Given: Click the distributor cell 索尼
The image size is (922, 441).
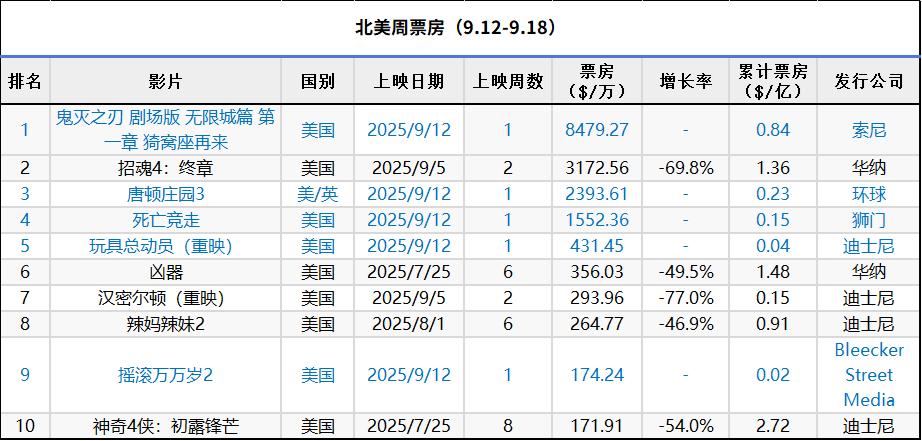Looking at the screenshot, I should (x=869, y=130).
